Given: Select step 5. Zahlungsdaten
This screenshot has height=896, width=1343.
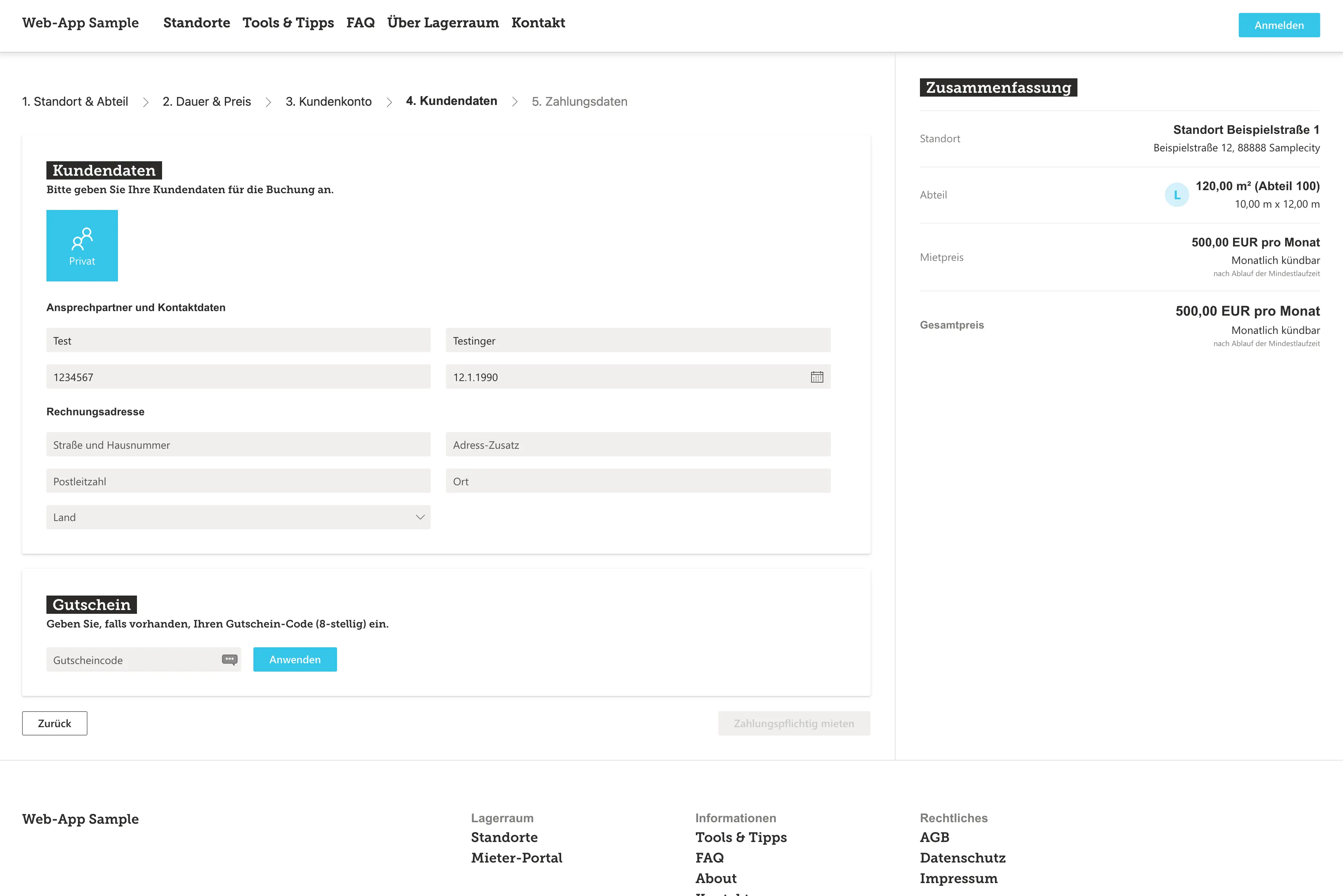Looking at the screenshot, I should point(579,102).
